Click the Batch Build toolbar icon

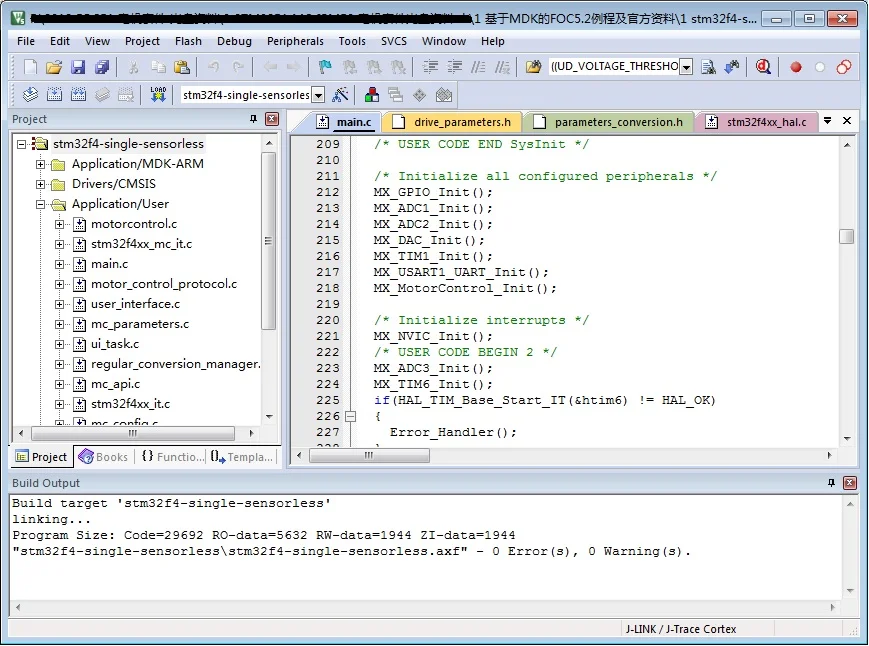[x=102, y=95]
